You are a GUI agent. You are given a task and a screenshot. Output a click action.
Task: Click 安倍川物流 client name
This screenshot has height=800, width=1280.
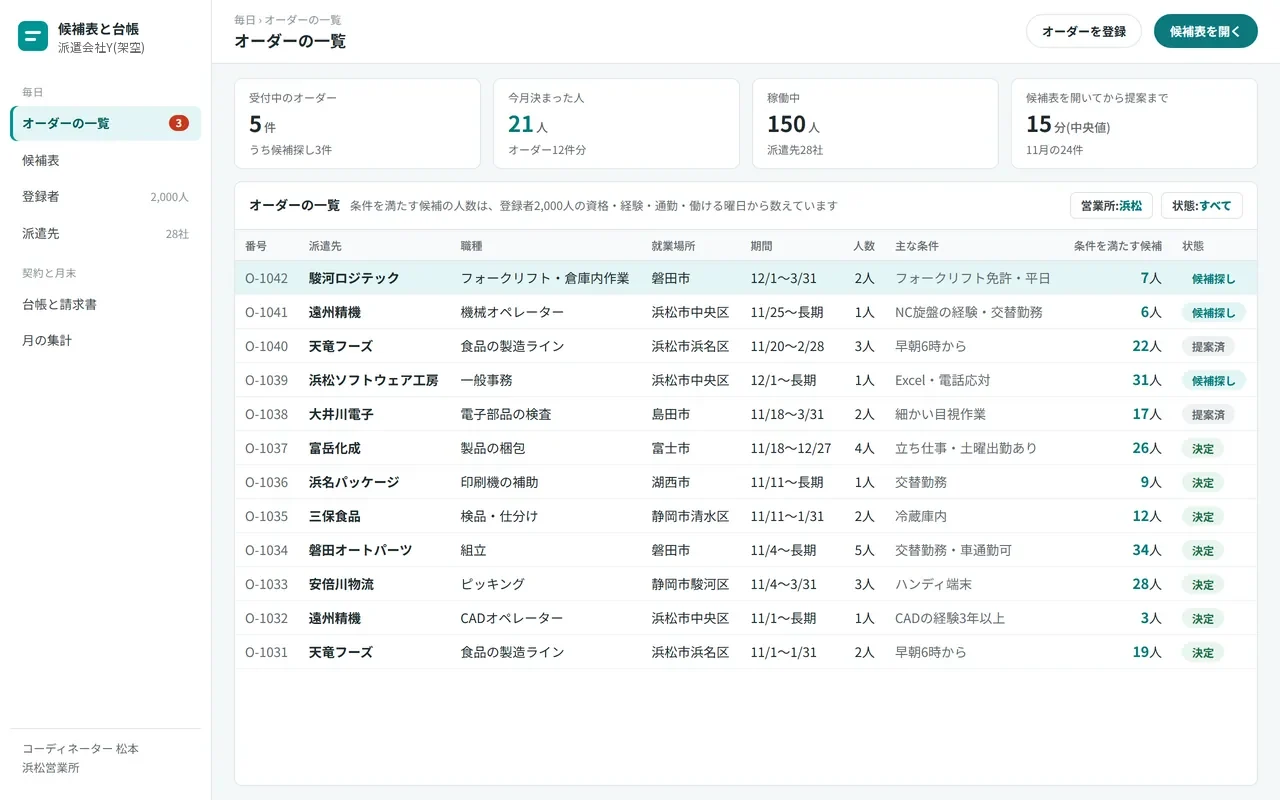[x=341, y=584]
